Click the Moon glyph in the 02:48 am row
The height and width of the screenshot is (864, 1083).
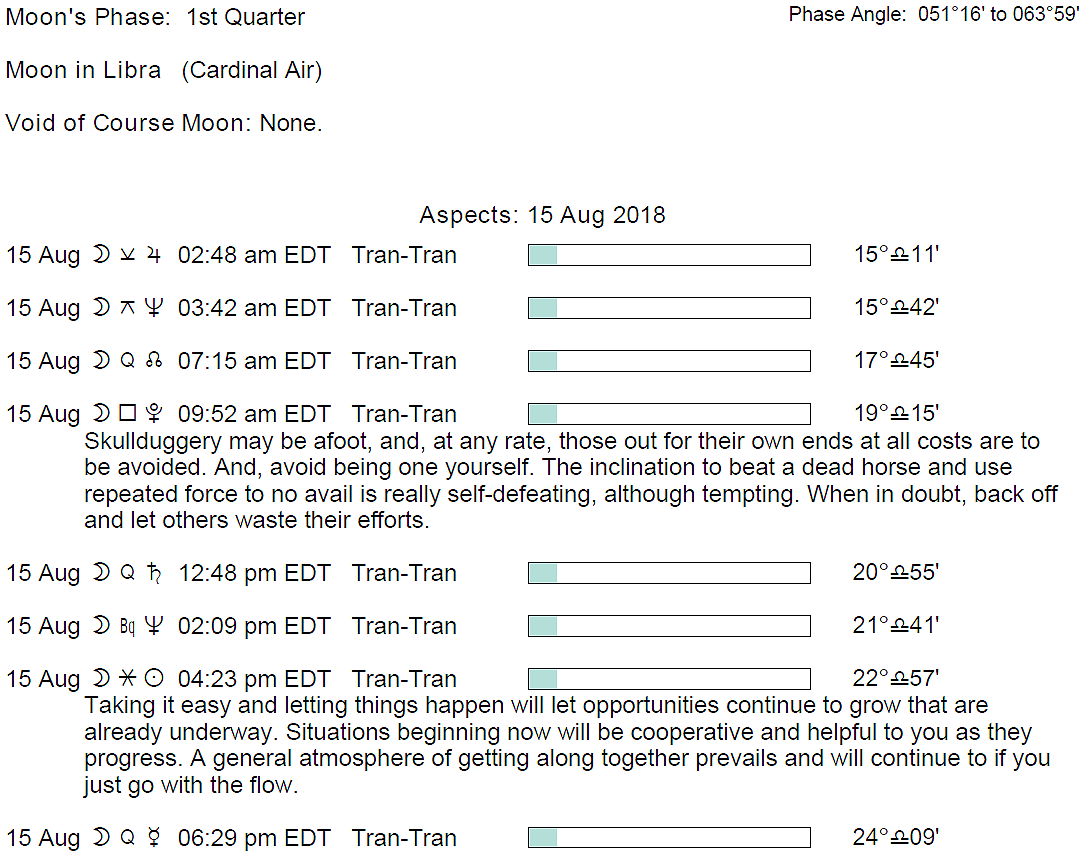tap(101, 255)
